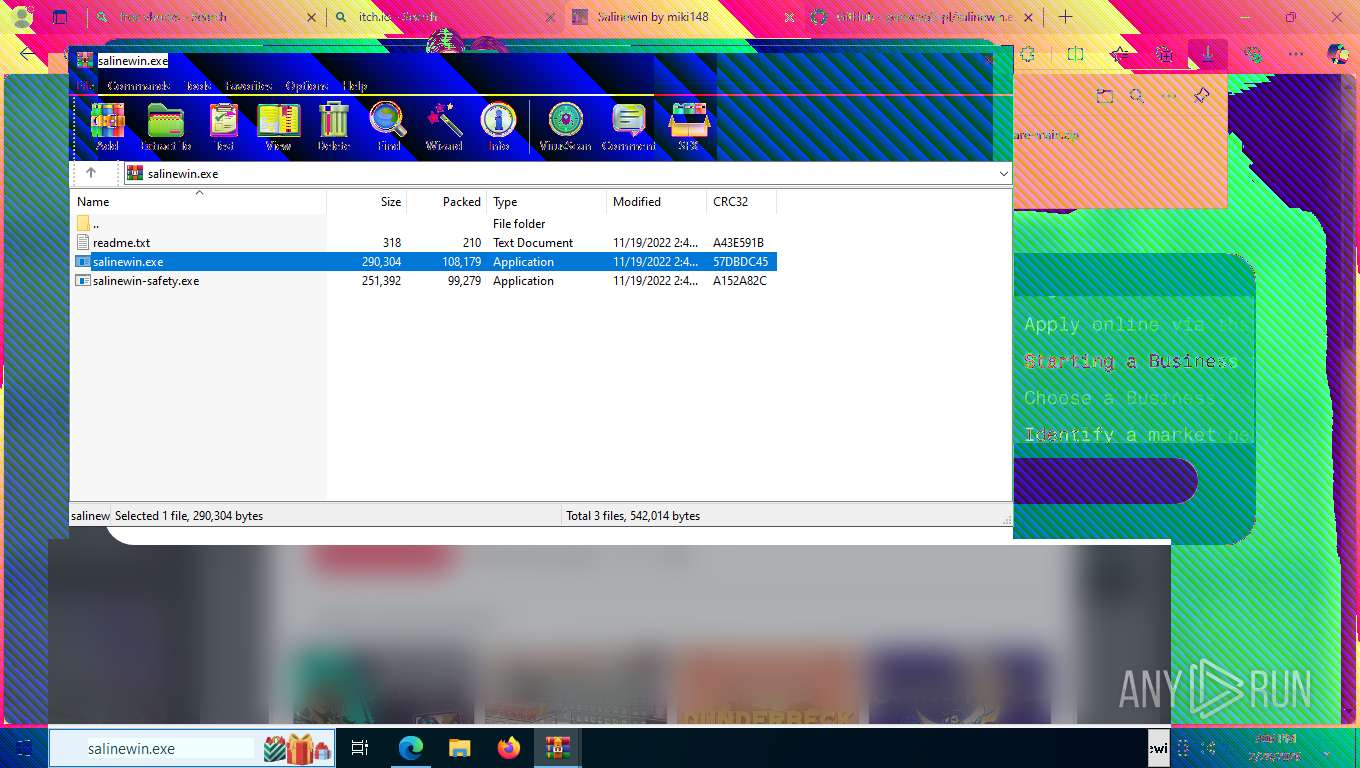Open the WinRAR address path dropdown
The height and width of the screenshot is (768, 1360).
(1003, 173)
